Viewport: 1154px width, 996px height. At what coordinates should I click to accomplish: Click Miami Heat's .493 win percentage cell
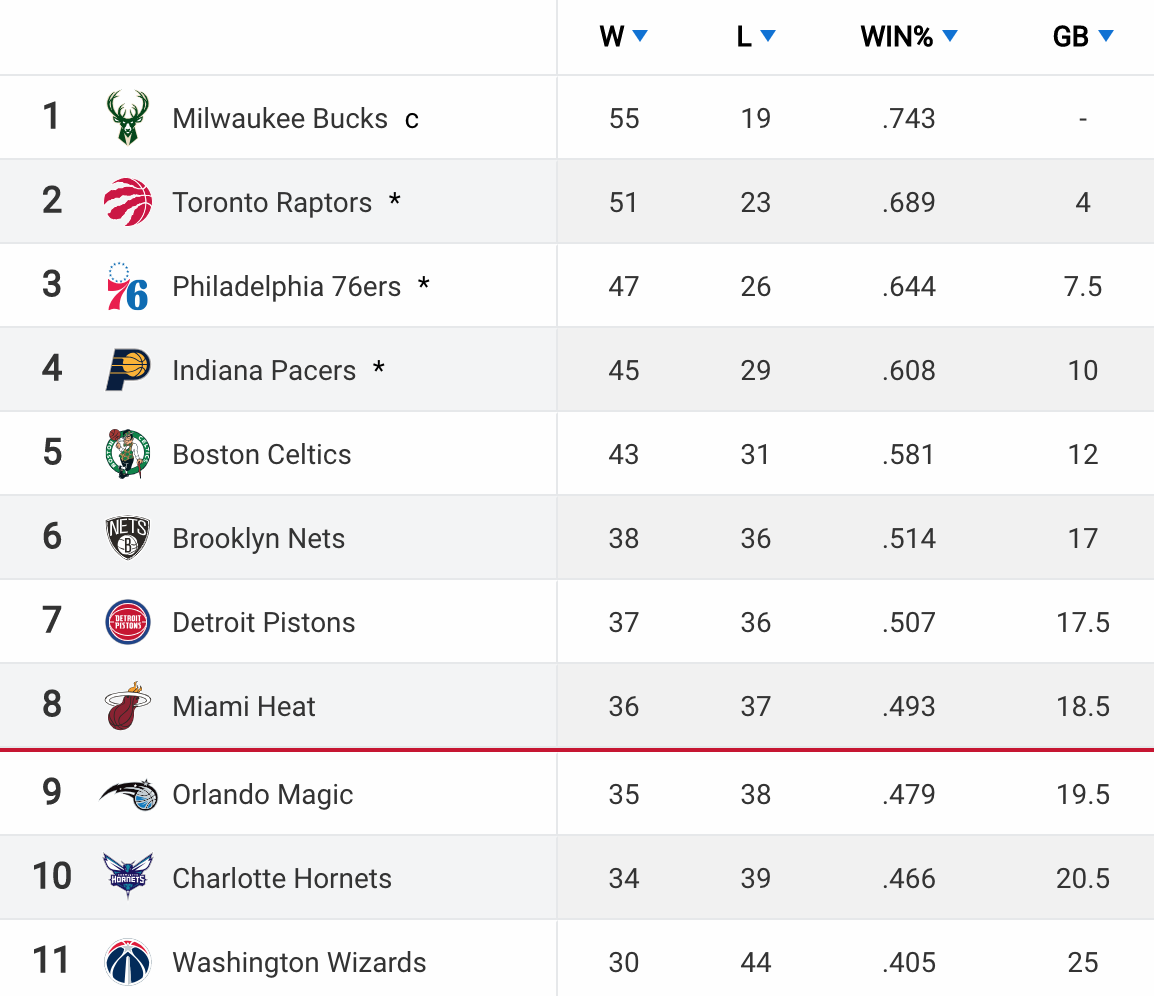(x=909, y=706)
